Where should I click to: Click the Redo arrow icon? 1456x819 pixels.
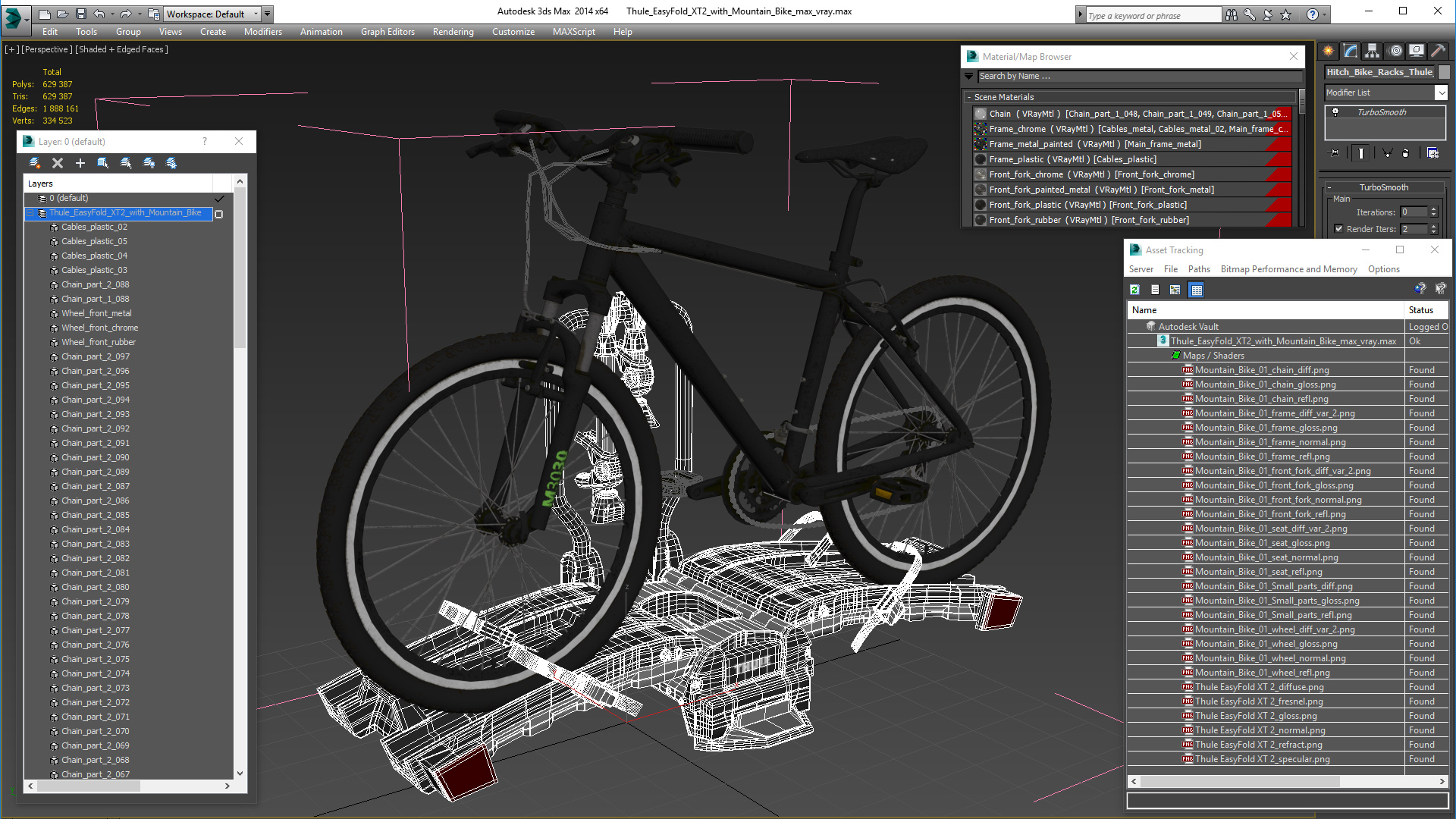coord(126,14)
